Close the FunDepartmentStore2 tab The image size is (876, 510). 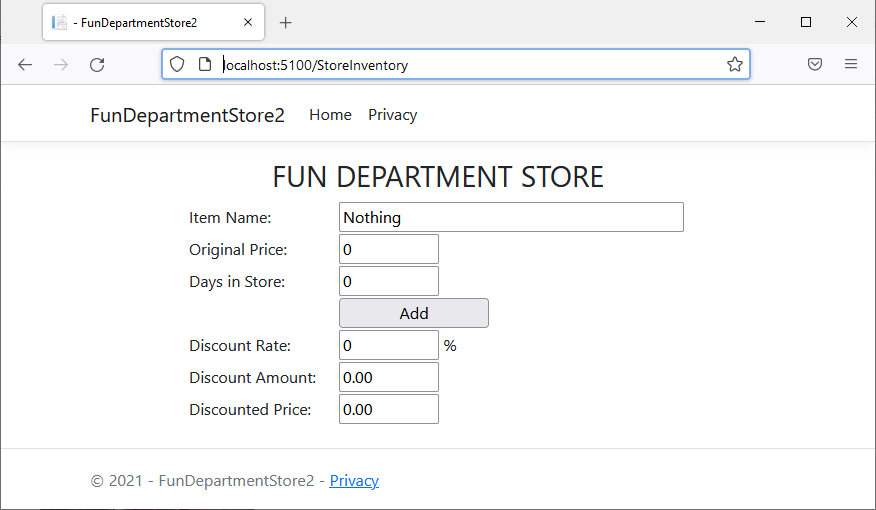[x=248, y=22]
